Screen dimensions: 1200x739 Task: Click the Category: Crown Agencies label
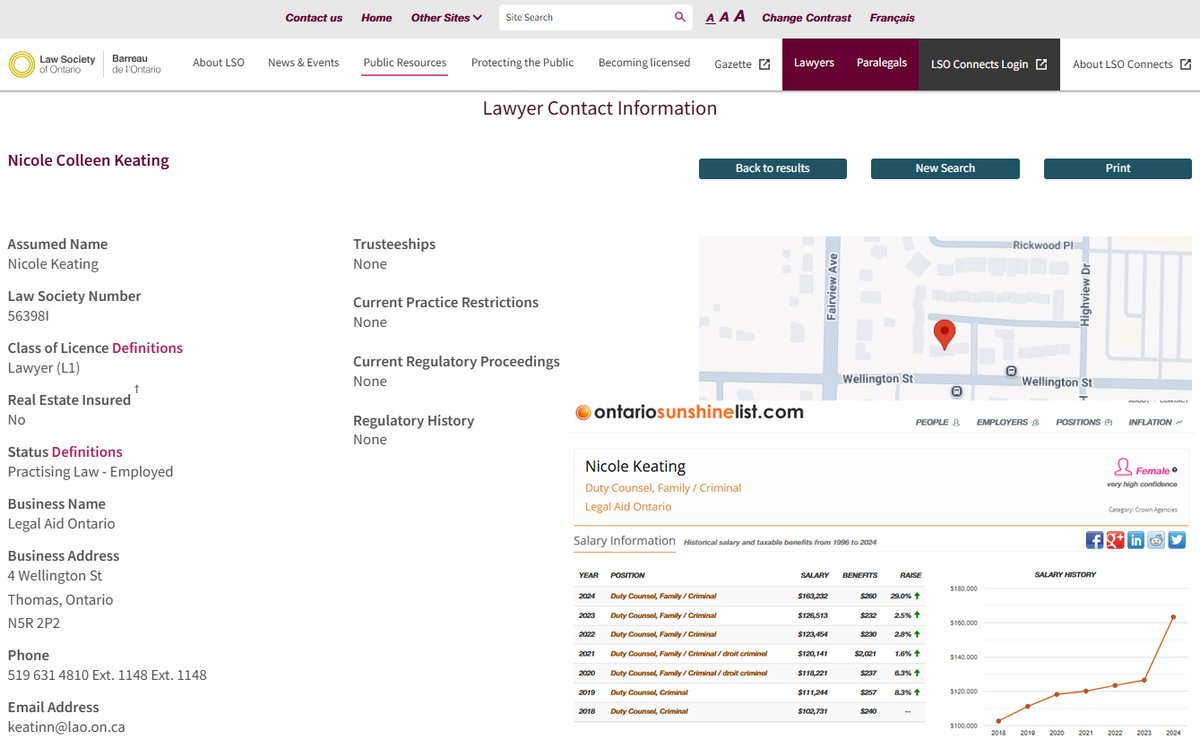point(1143,510)
